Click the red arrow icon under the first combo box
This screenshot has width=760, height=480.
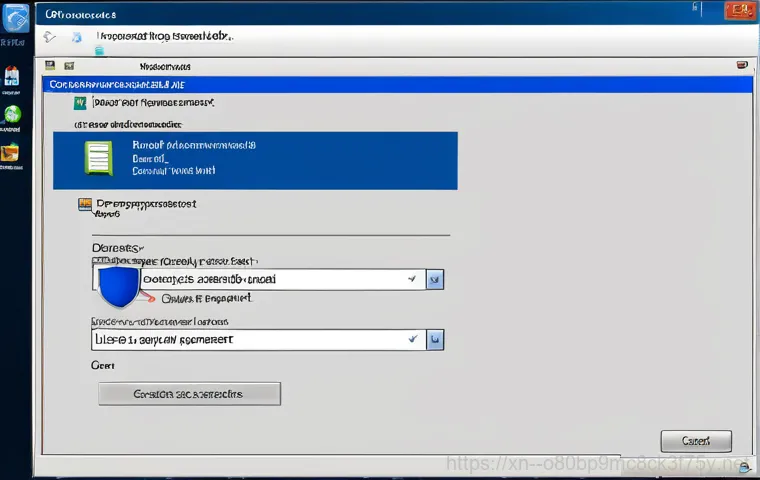148,296
